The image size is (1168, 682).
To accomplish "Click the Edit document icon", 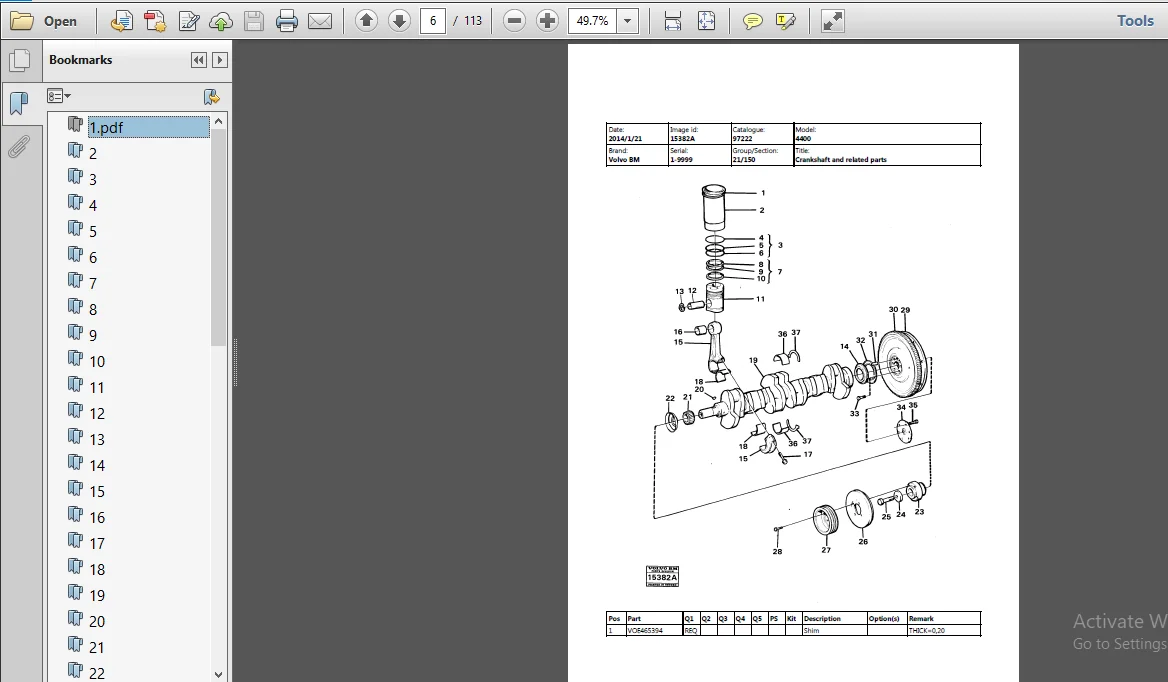I will pos(188,21).
